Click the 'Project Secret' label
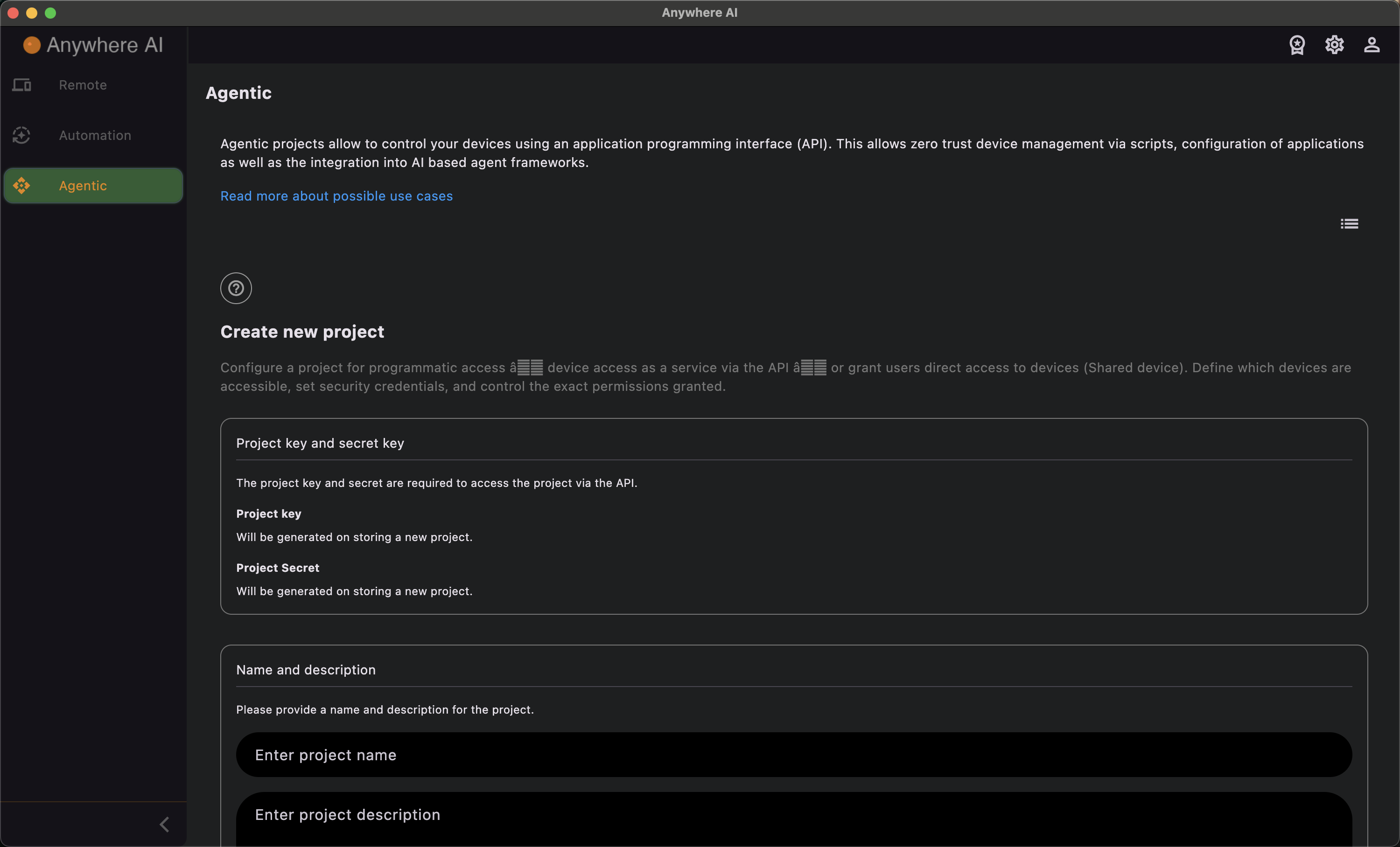 click(278, 568)
